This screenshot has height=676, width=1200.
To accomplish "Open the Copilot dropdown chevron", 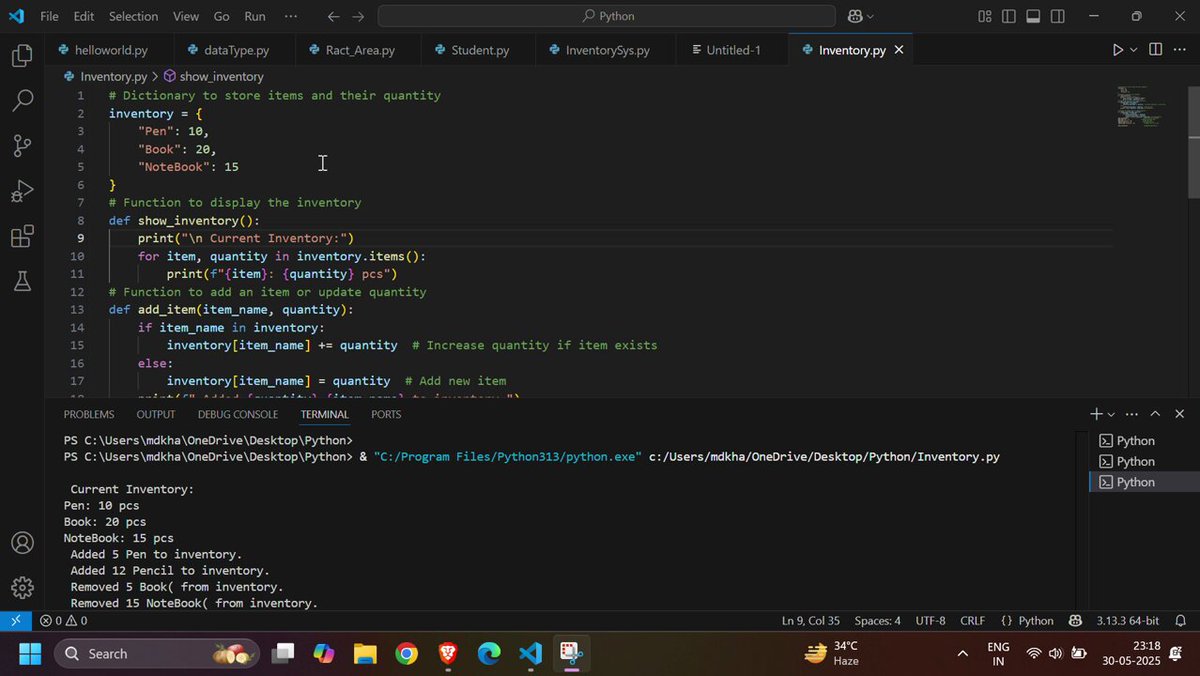I will 870,16.
